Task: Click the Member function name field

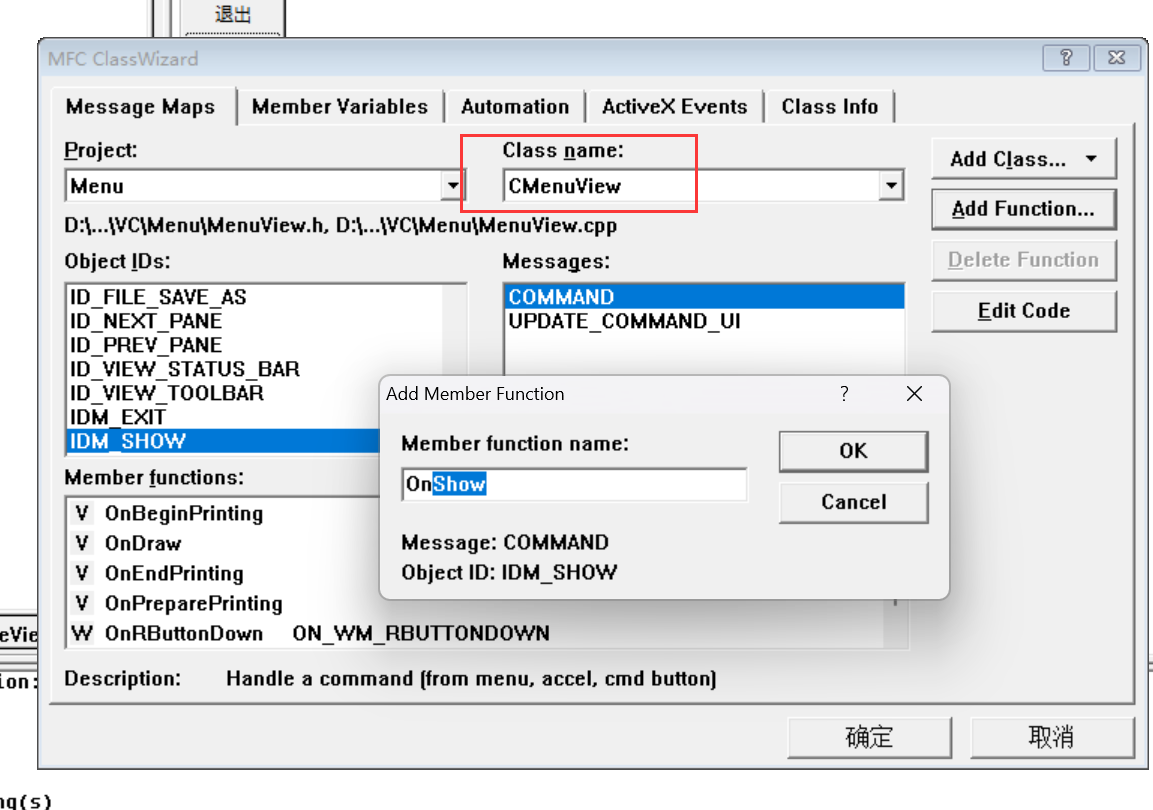Action: pos(574,484)
